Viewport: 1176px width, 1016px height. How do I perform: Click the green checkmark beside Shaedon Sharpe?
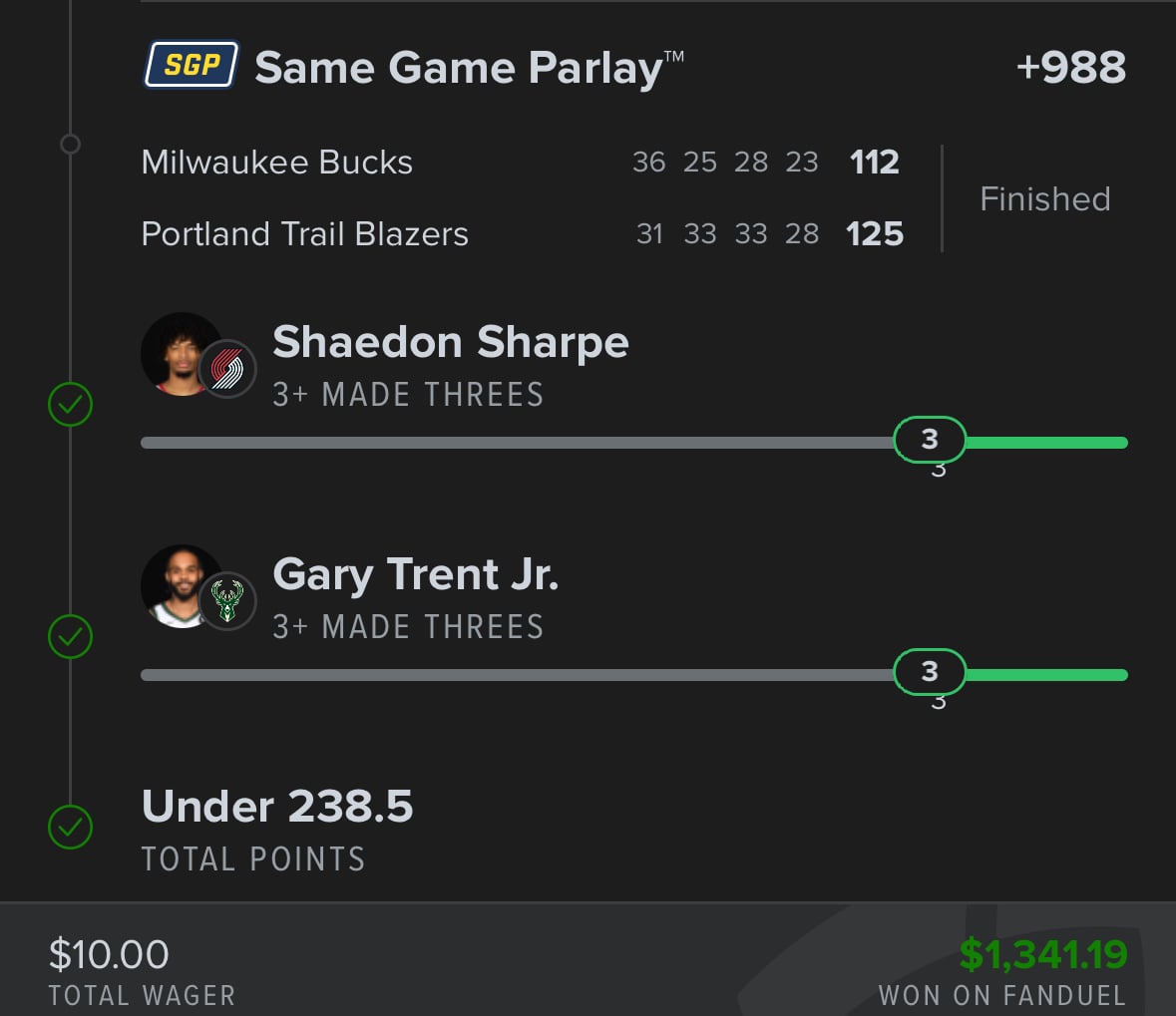pos(71,404)
